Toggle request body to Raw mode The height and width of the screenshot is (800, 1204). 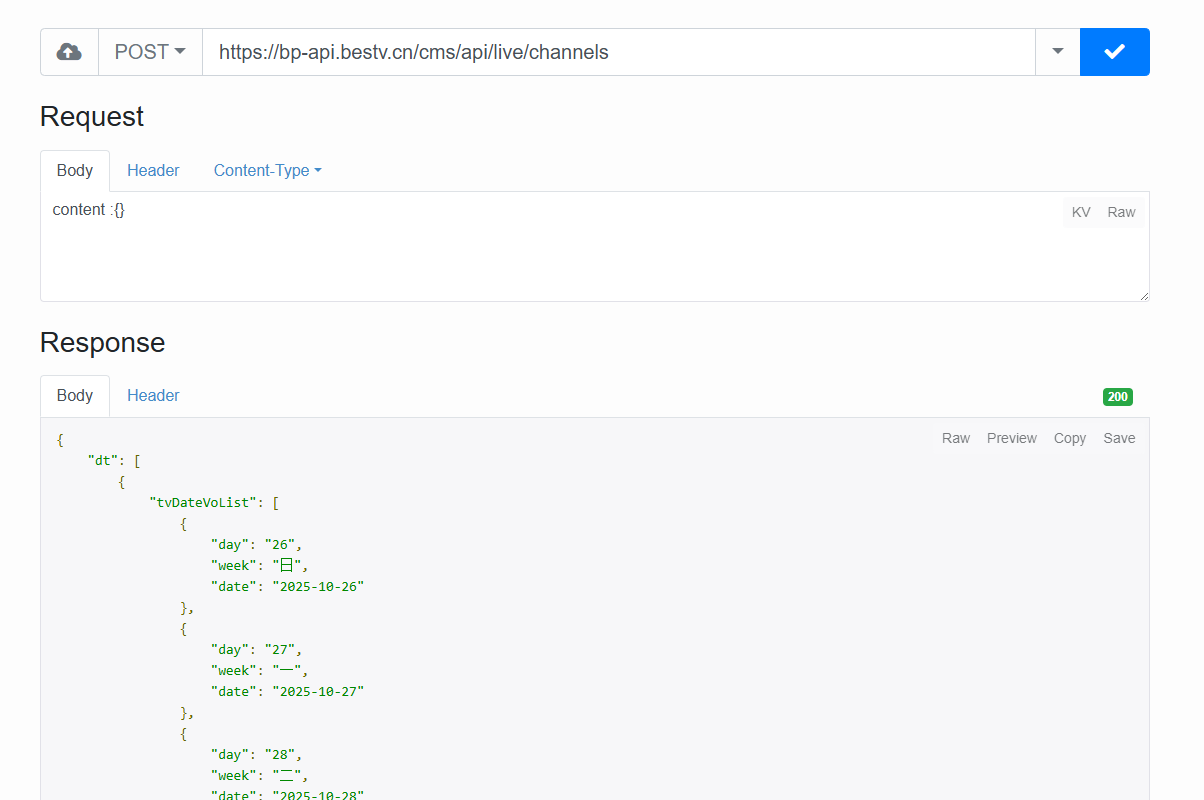click(1121, 212)
